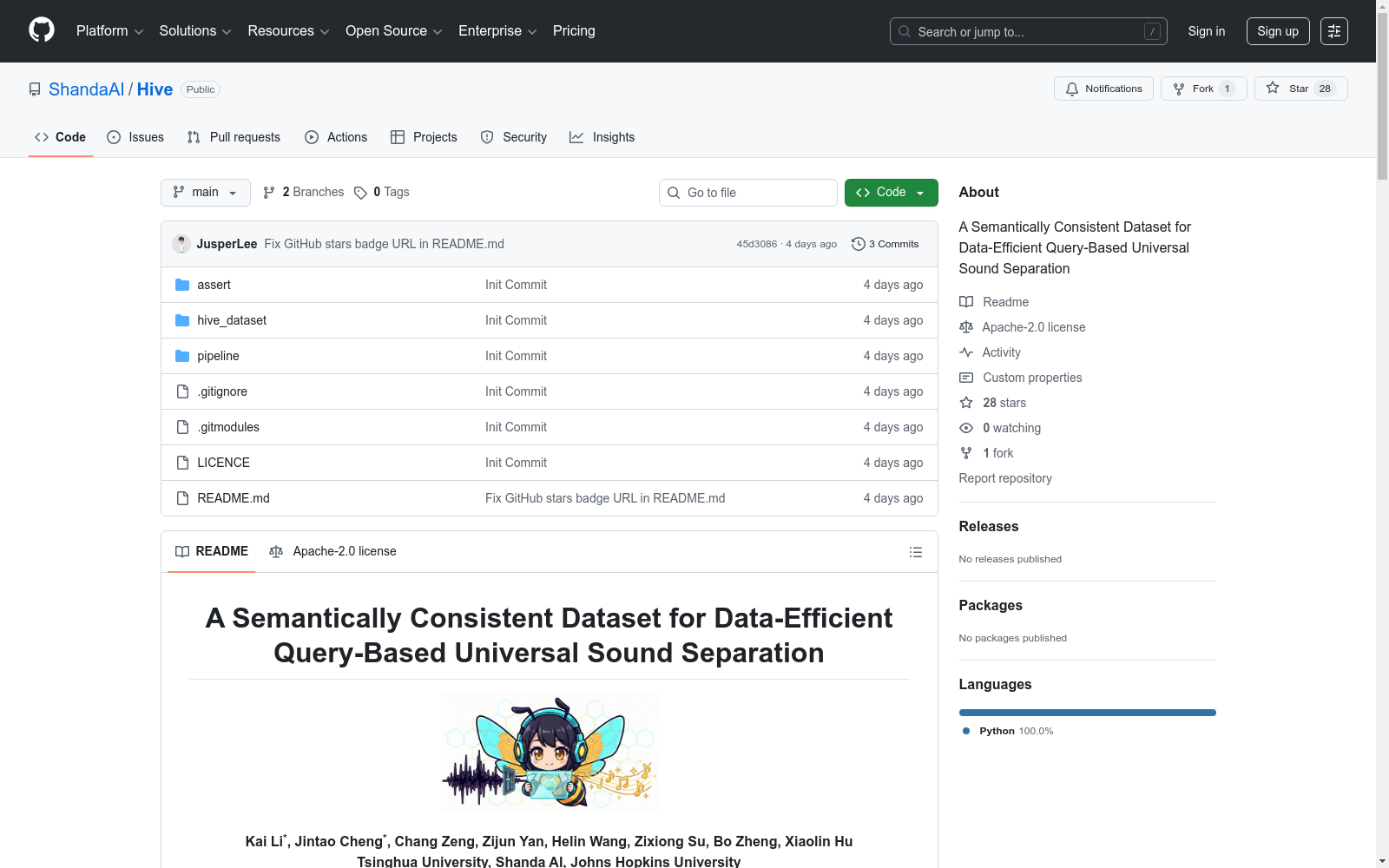Click JusperLee's avatar image
The width and height of the screenshot is (1389, 868).
(x=181, y=244)
